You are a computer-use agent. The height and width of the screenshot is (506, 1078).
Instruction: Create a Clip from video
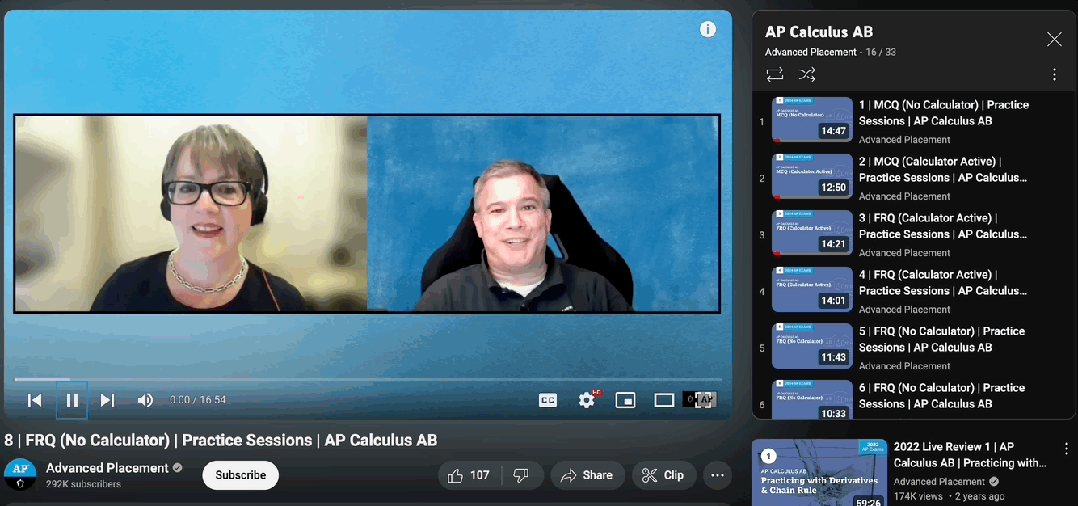point(663,475)
